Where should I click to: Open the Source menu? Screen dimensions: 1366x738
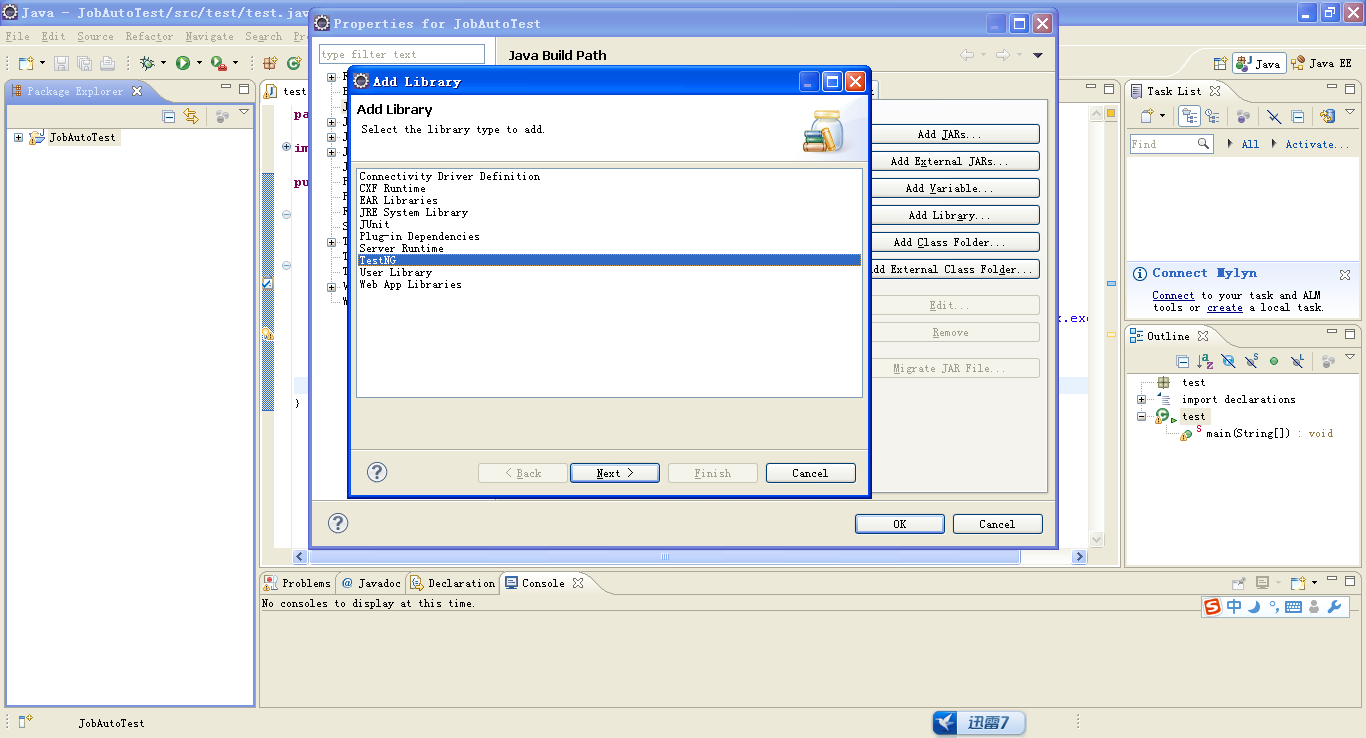(x=95, y=36)
